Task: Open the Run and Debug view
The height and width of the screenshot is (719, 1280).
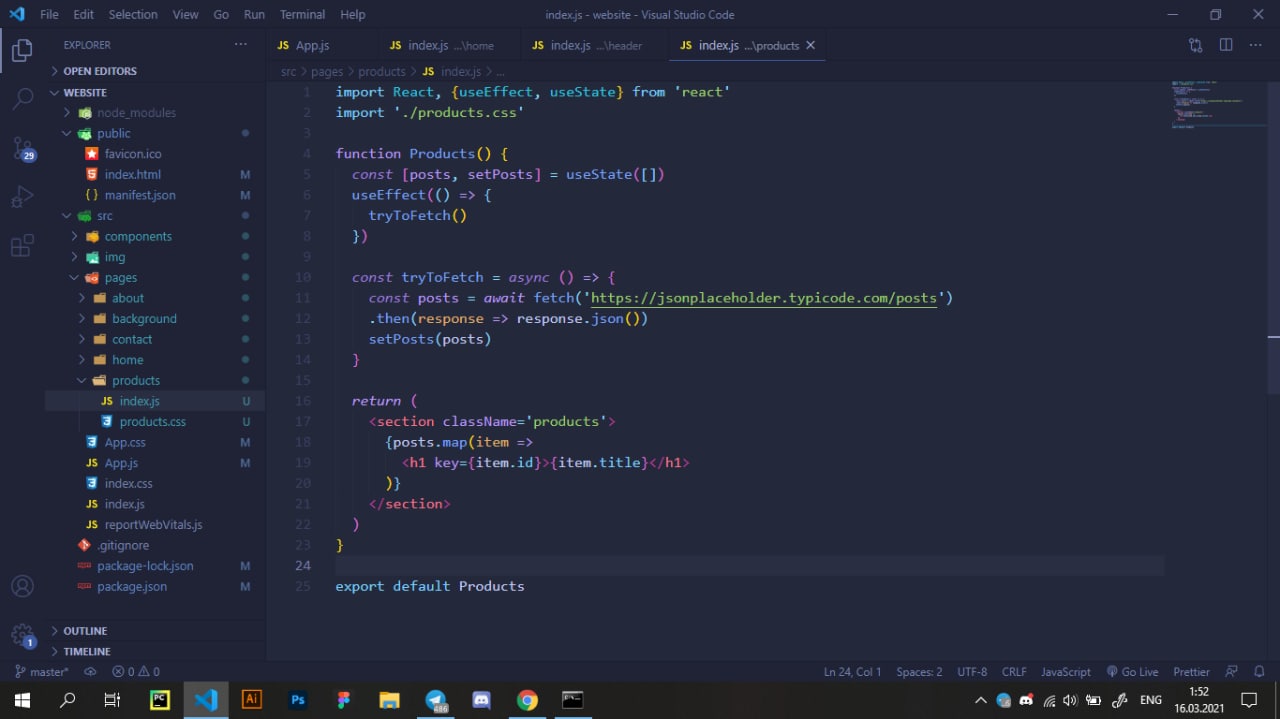Action: tap(22, 197)
